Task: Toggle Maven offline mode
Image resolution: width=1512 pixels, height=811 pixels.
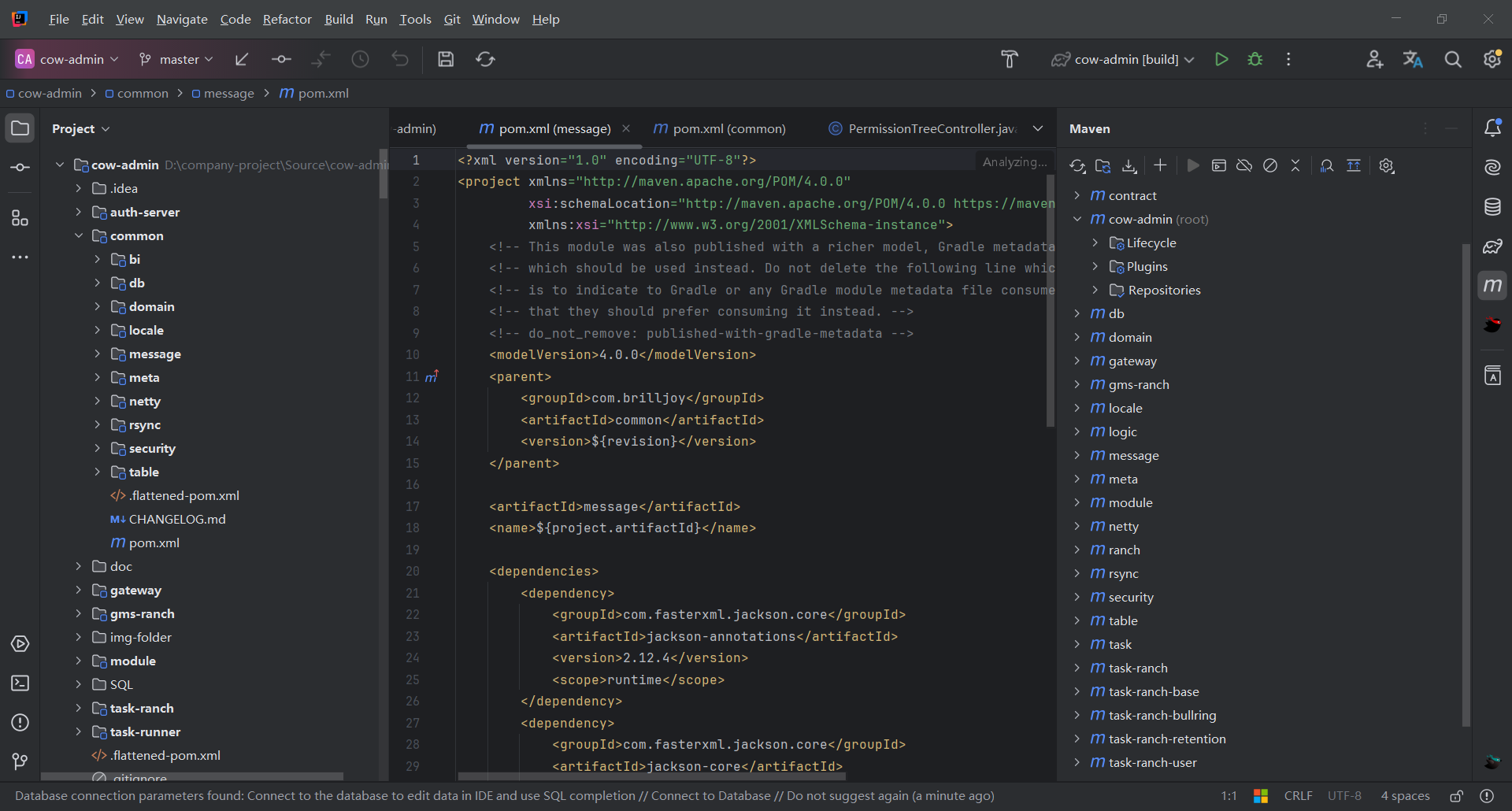Action: 1244,166
